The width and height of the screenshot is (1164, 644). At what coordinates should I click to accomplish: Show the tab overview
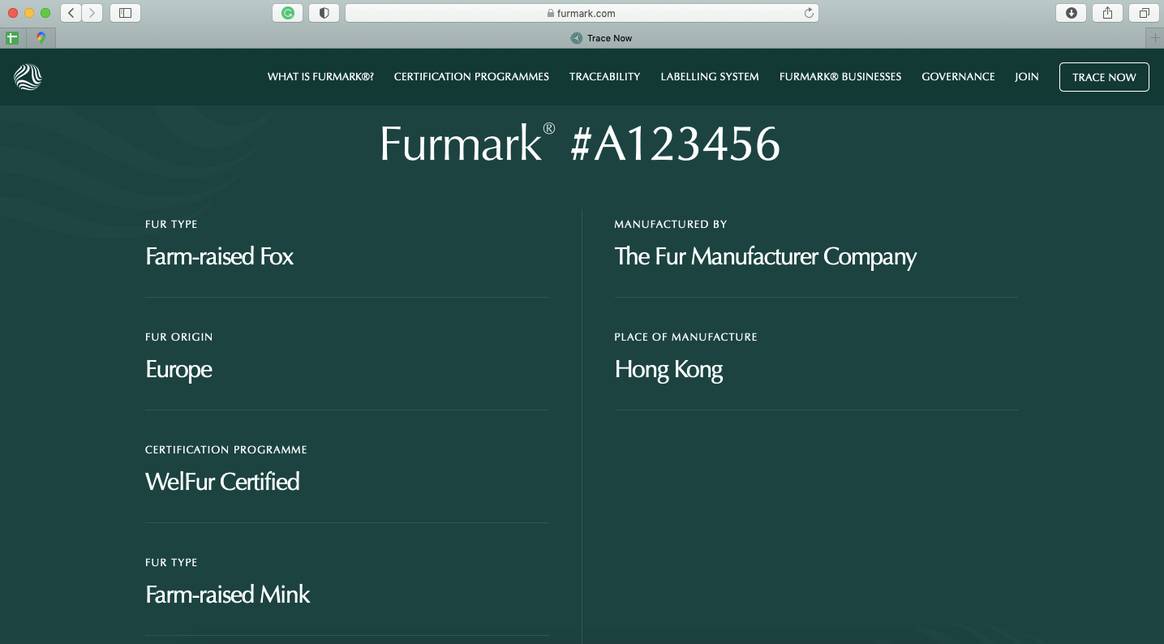click(1144, 13)
